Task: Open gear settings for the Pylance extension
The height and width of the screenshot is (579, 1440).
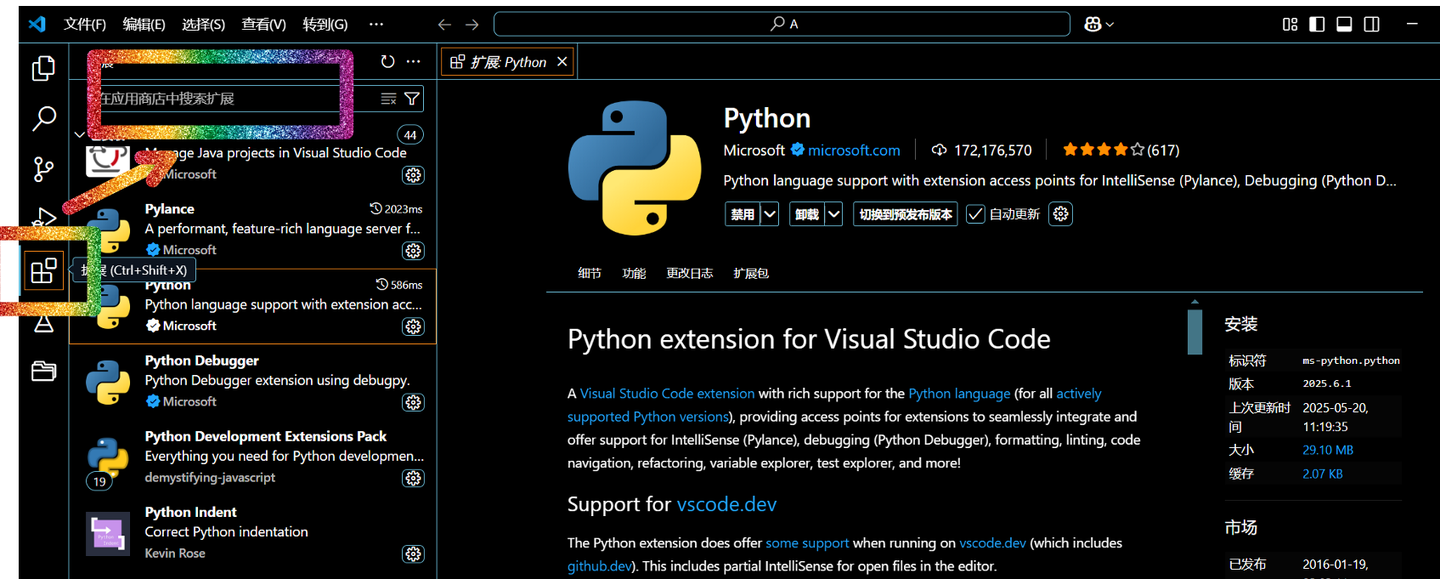Action: [413, 251]
